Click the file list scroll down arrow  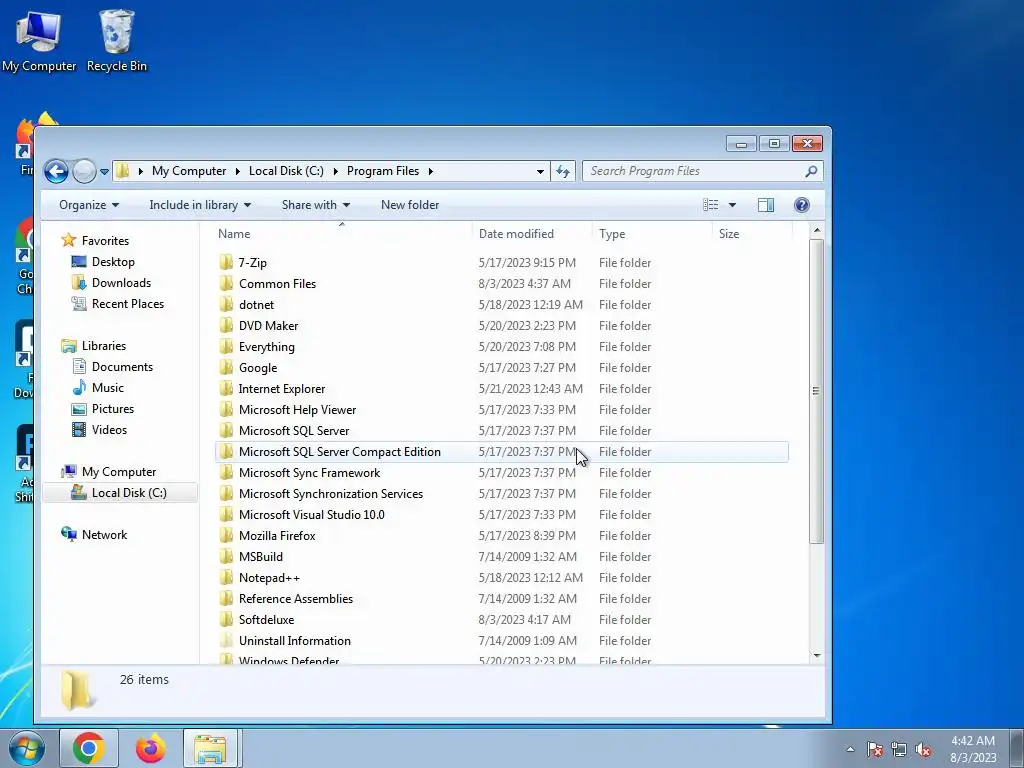point(817,655)
